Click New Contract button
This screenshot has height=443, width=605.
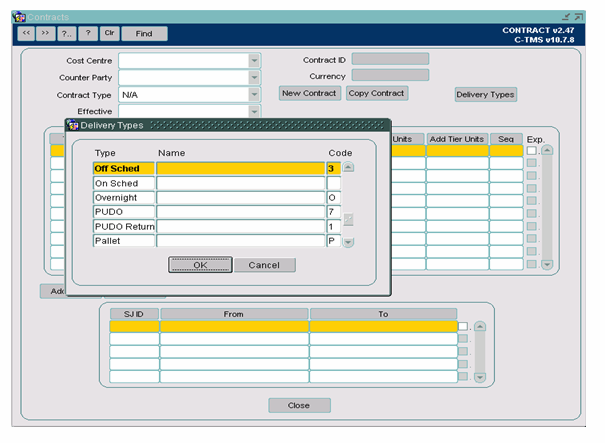click(309, 93)
